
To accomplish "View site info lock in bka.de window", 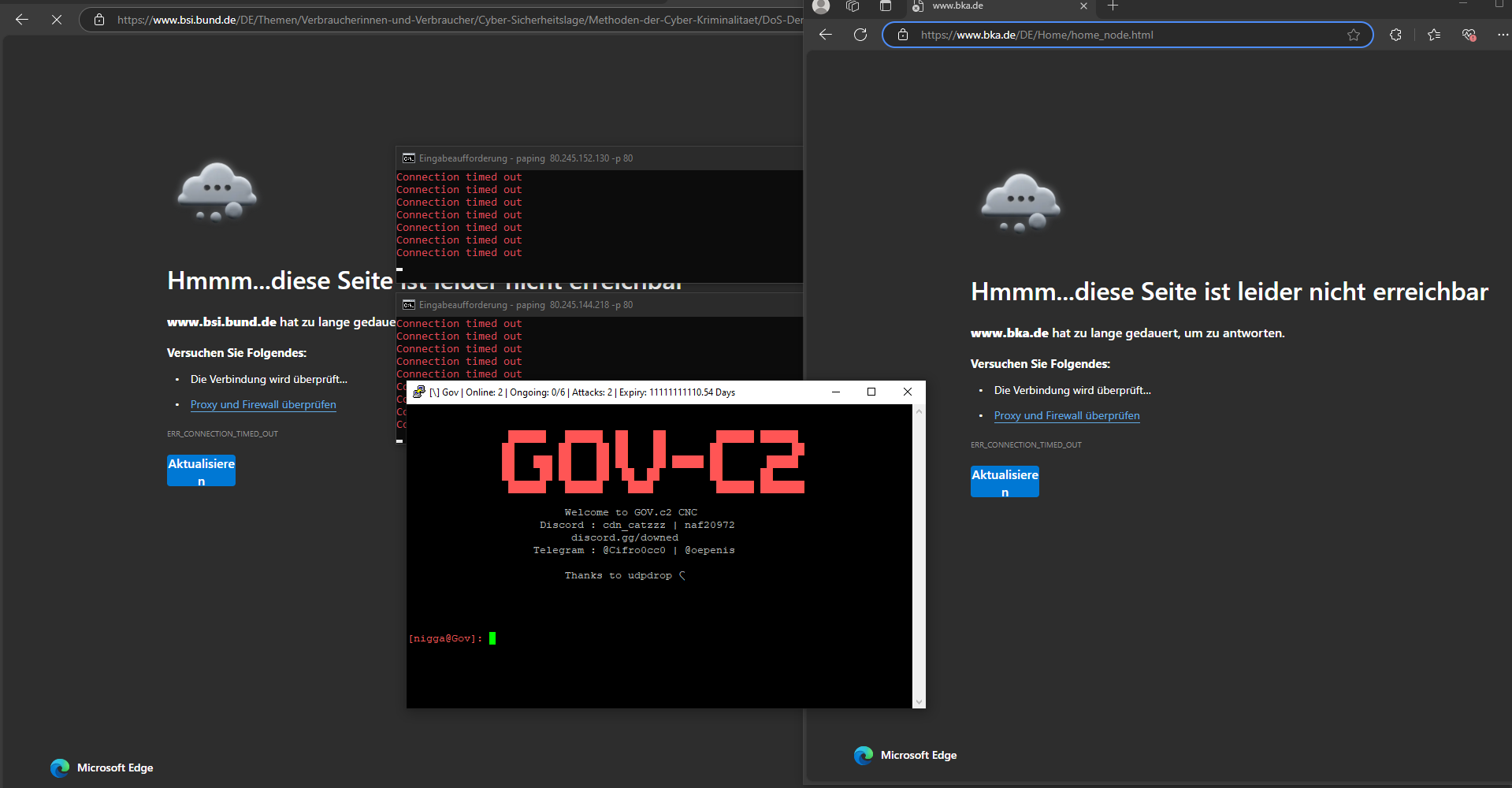I will pos(903,35).
